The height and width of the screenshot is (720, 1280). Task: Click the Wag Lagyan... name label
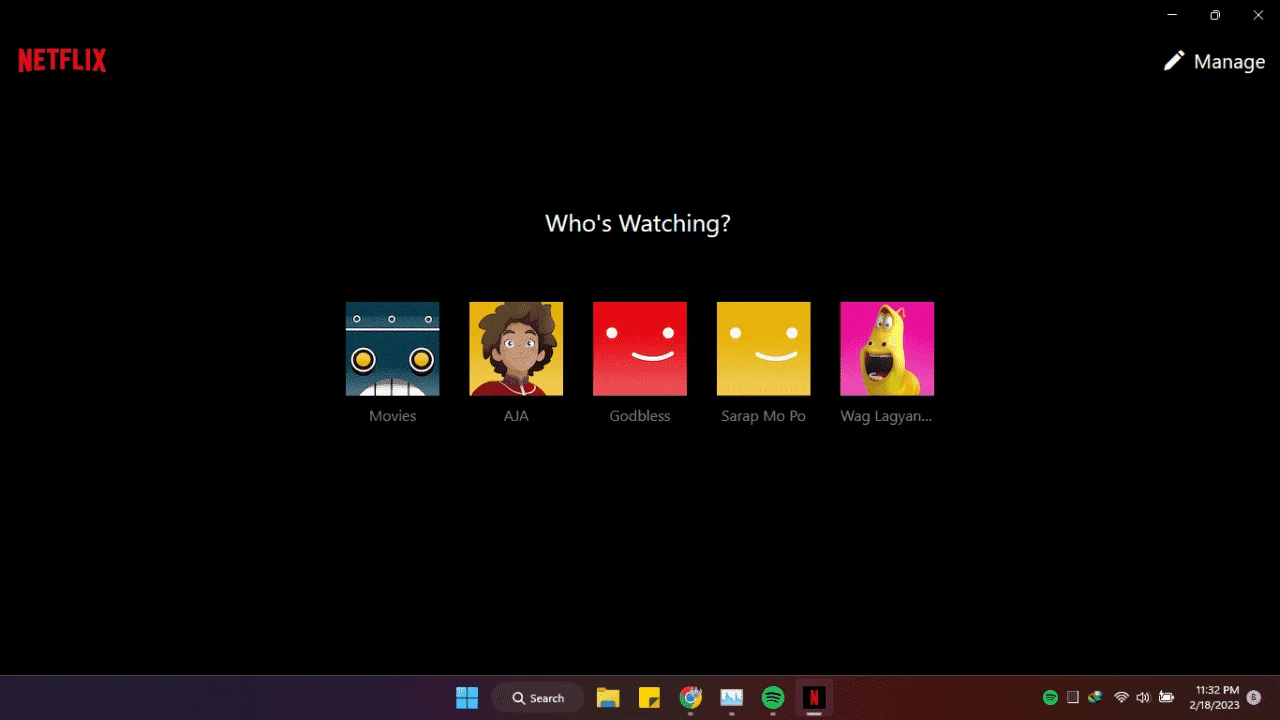click(x=887, y=416)
